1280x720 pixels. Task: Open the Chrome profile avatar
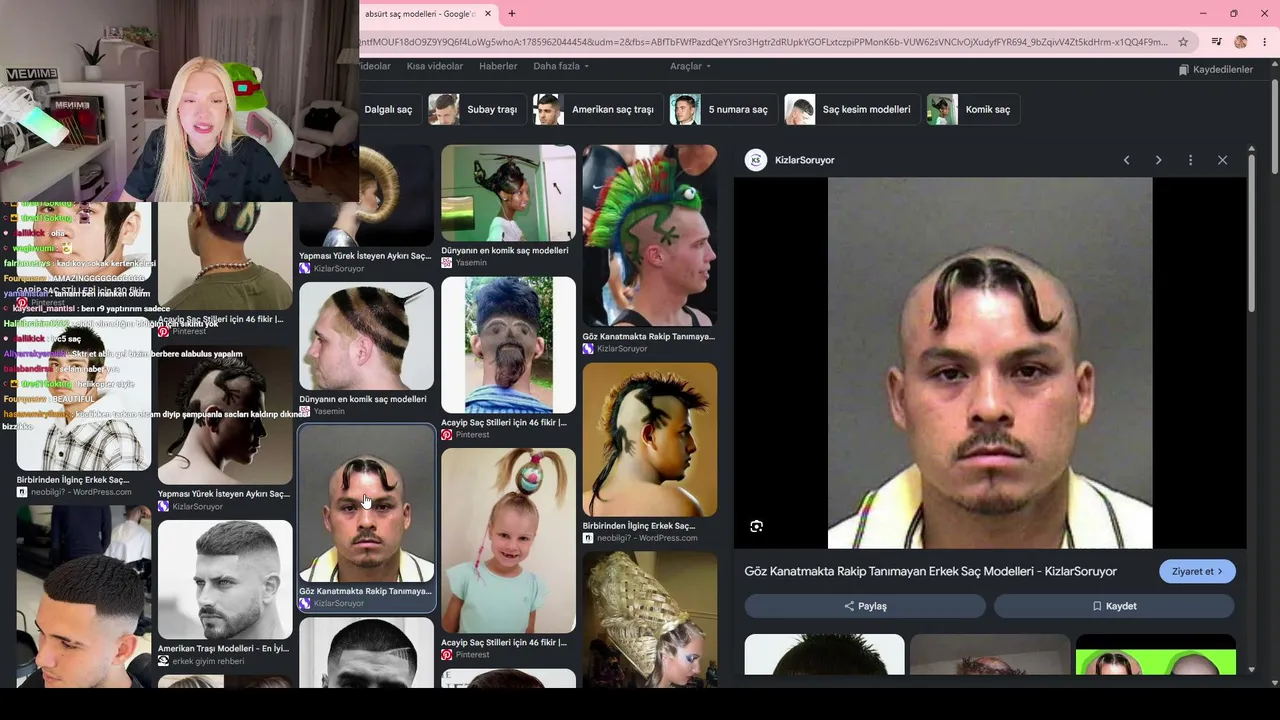click(1241, 42)
